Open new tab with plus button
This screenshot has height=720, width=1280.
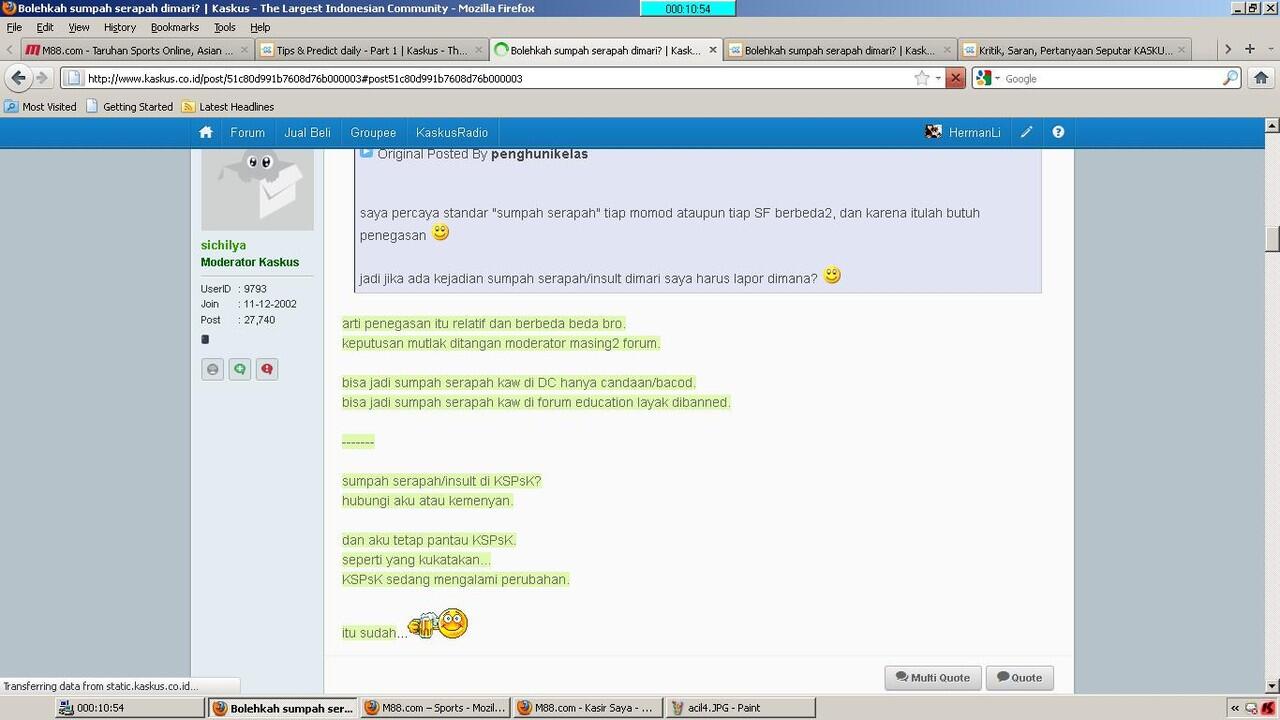pyautogui.click(x=1250, y=49)
